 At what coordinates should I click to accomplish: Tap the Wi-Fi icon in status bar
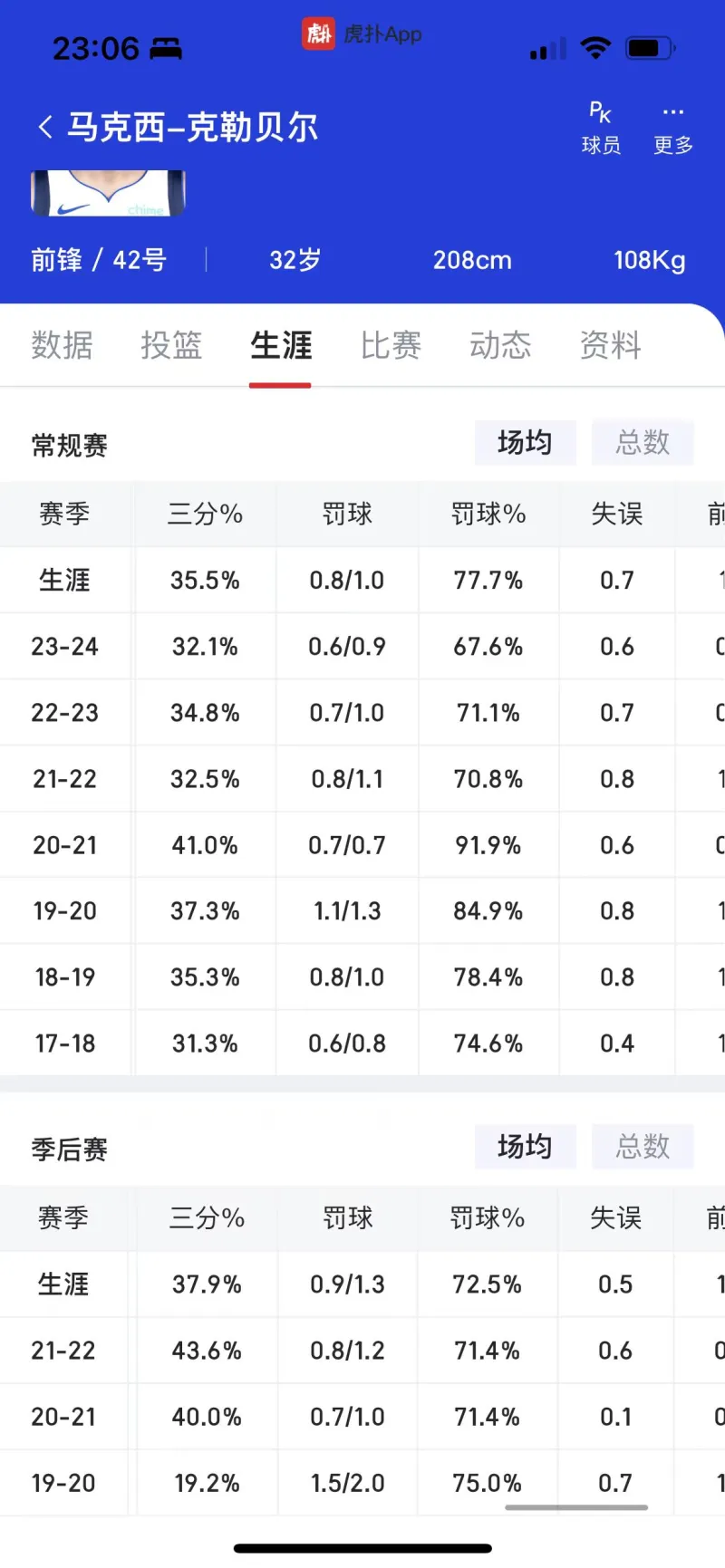(x=595, y=48)
